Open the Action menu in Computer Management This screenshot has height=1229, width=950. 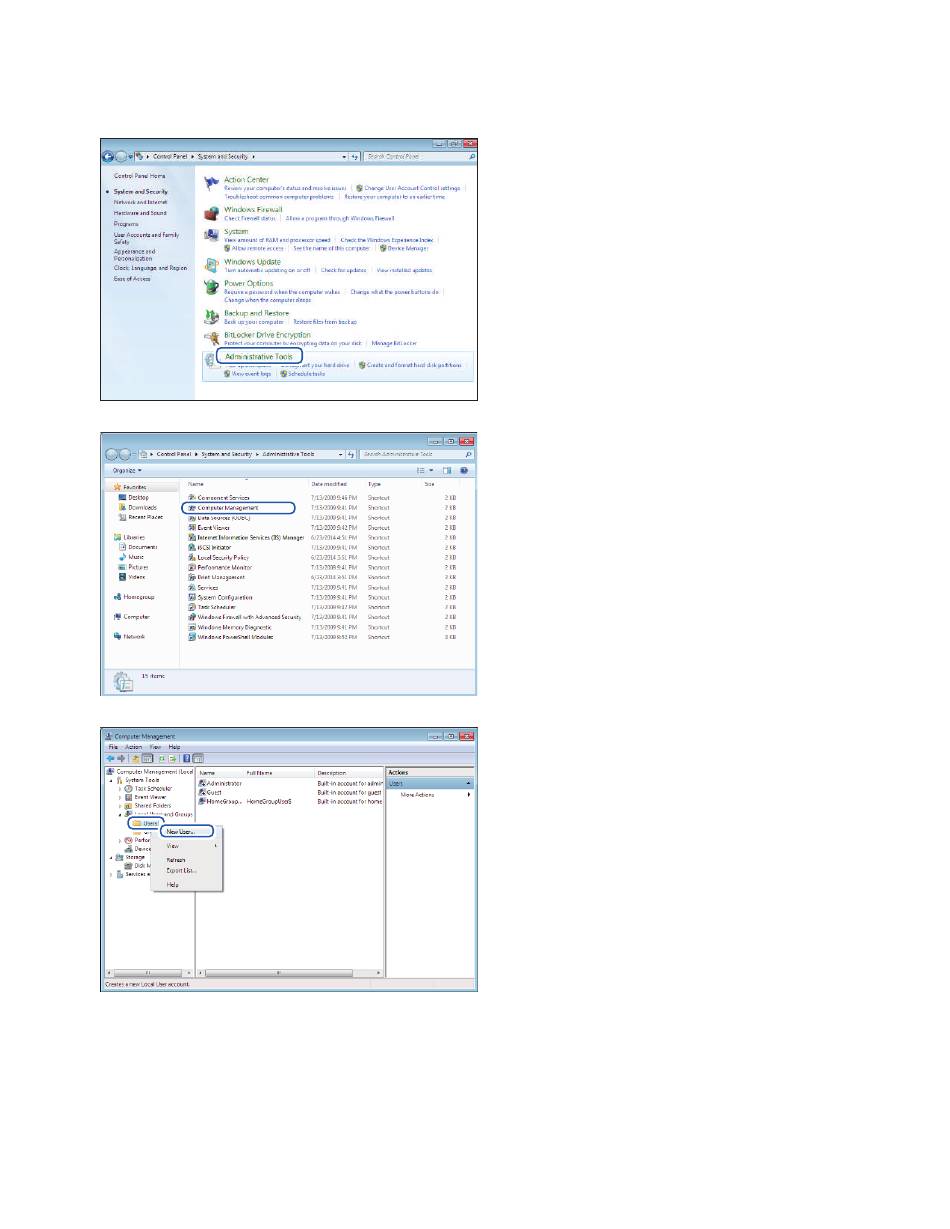(x=134, y=747)
